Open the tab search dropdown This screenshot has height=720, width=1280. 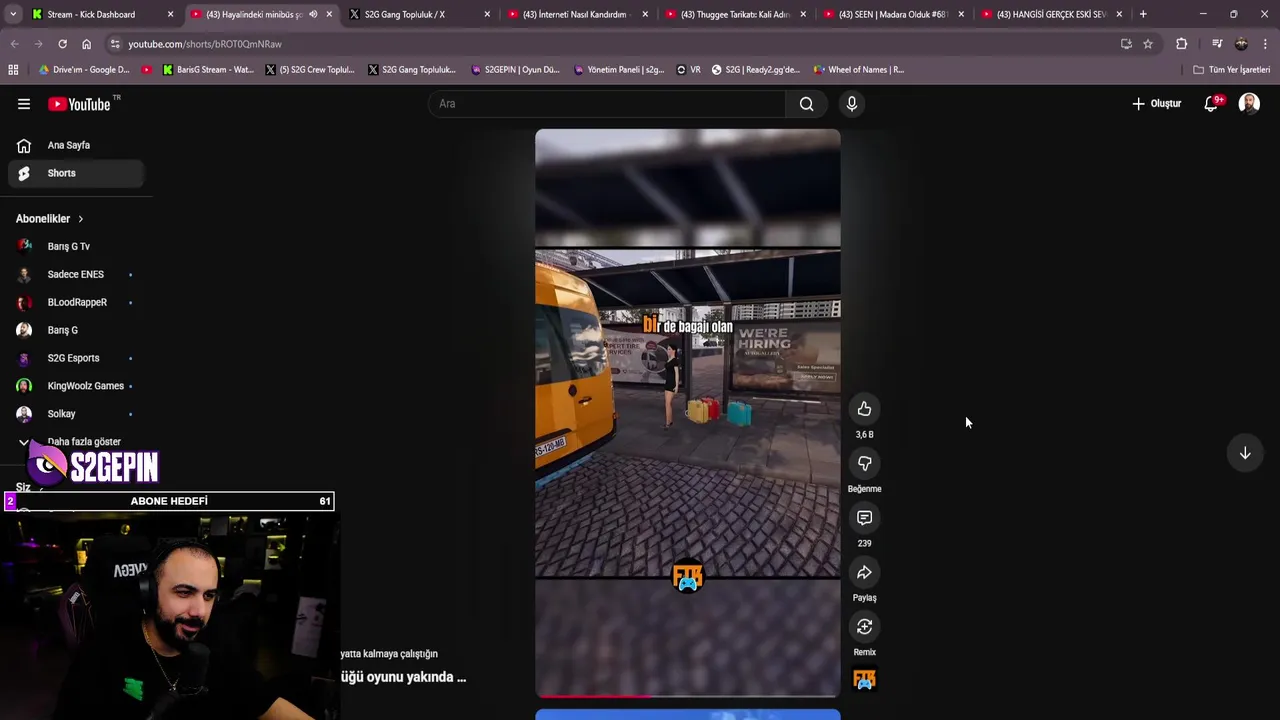tap(13, 14)
